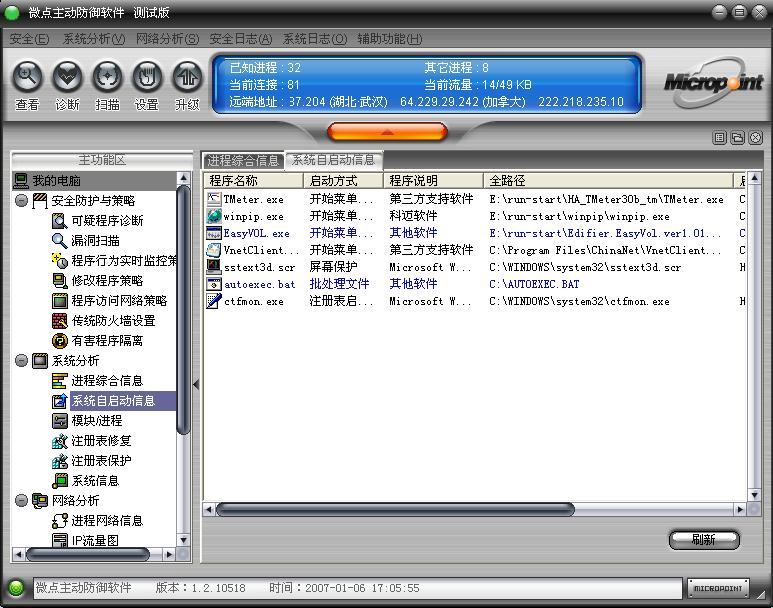
Task: Open 程序访问网络策略 item
Action: [119, 300]
